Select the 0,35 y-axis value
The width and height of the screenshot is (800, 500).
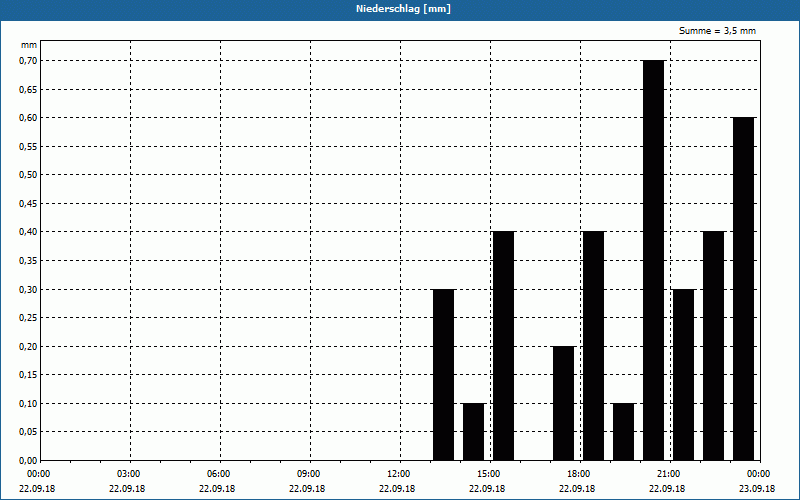click(x=28, y=261)
